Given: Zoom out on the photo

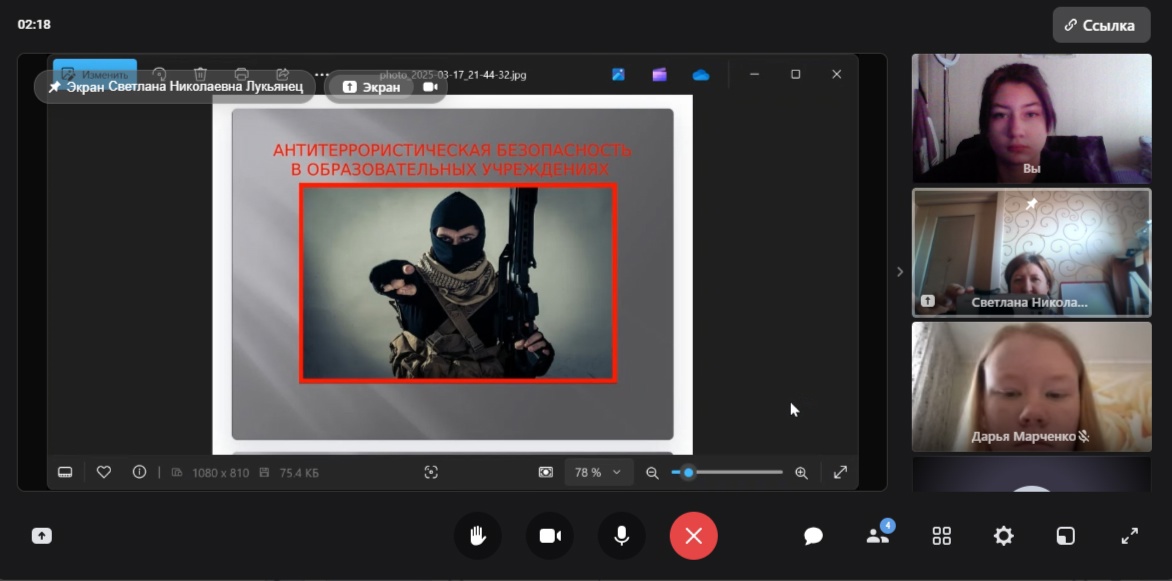Looking at the screenshot, I should [x=652, y=473].
